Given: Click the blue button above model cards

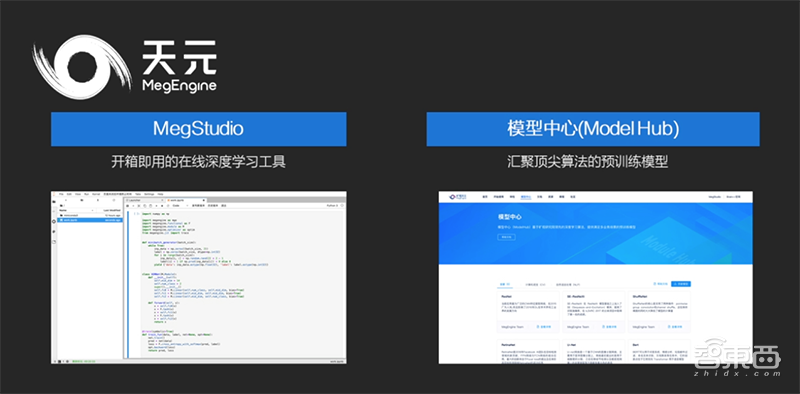Looking at the screenshot, I should 681,284.
